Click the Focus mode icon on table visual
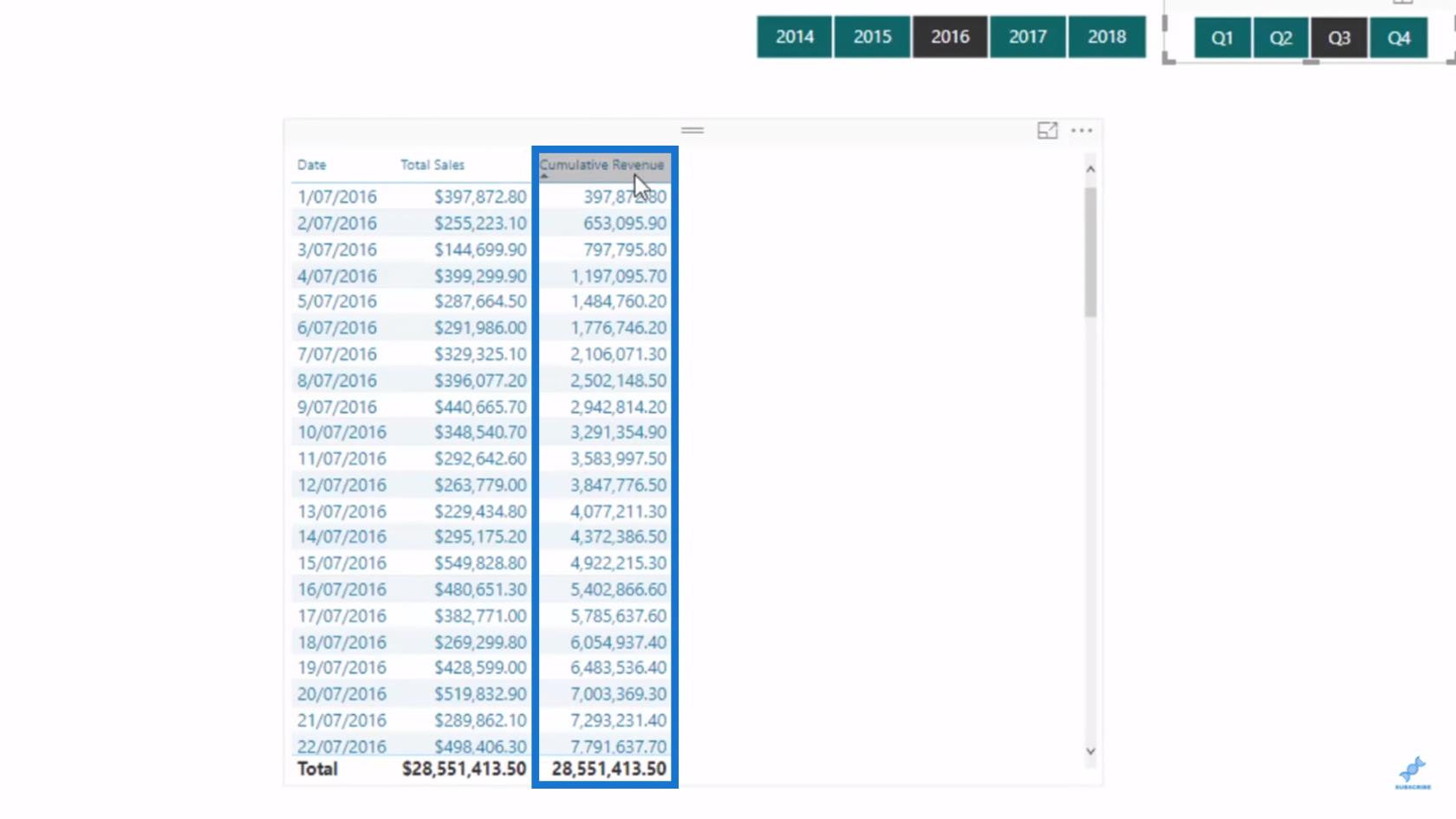Screen dimensions: 1456x819 (x=1047, y=131)
